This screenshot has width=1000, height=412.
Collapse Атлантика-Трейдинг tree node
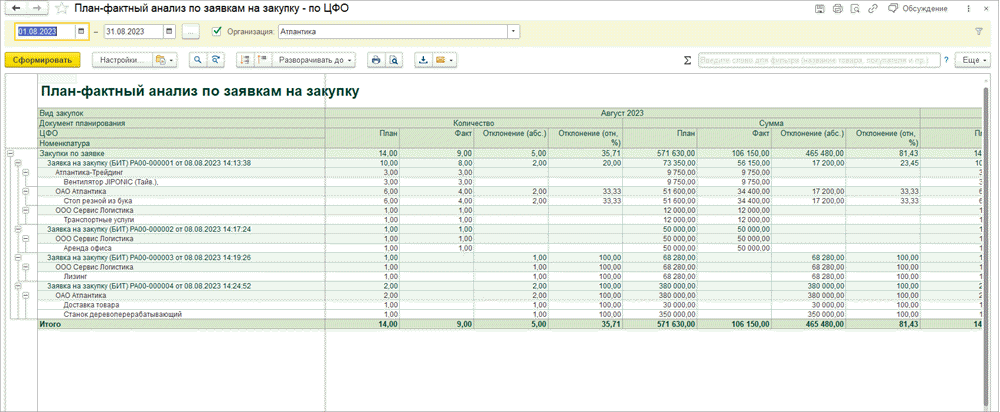coord(26,172)
